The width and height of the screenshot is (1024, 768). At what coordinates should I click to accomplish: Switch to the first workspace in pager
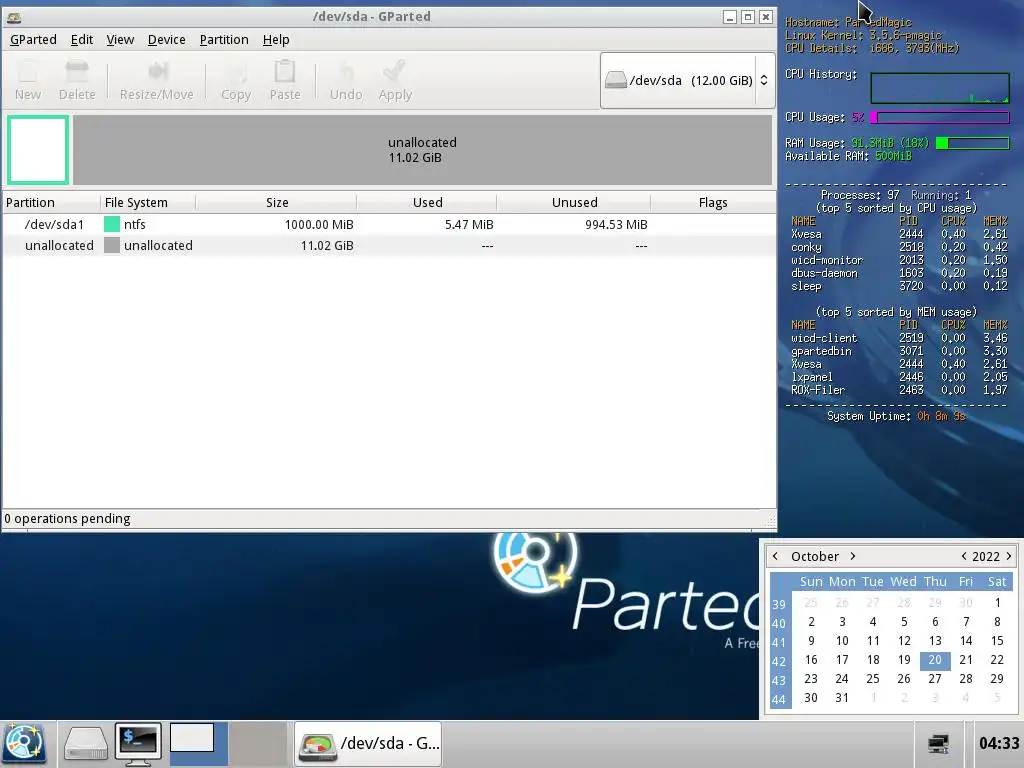(199, 744)
